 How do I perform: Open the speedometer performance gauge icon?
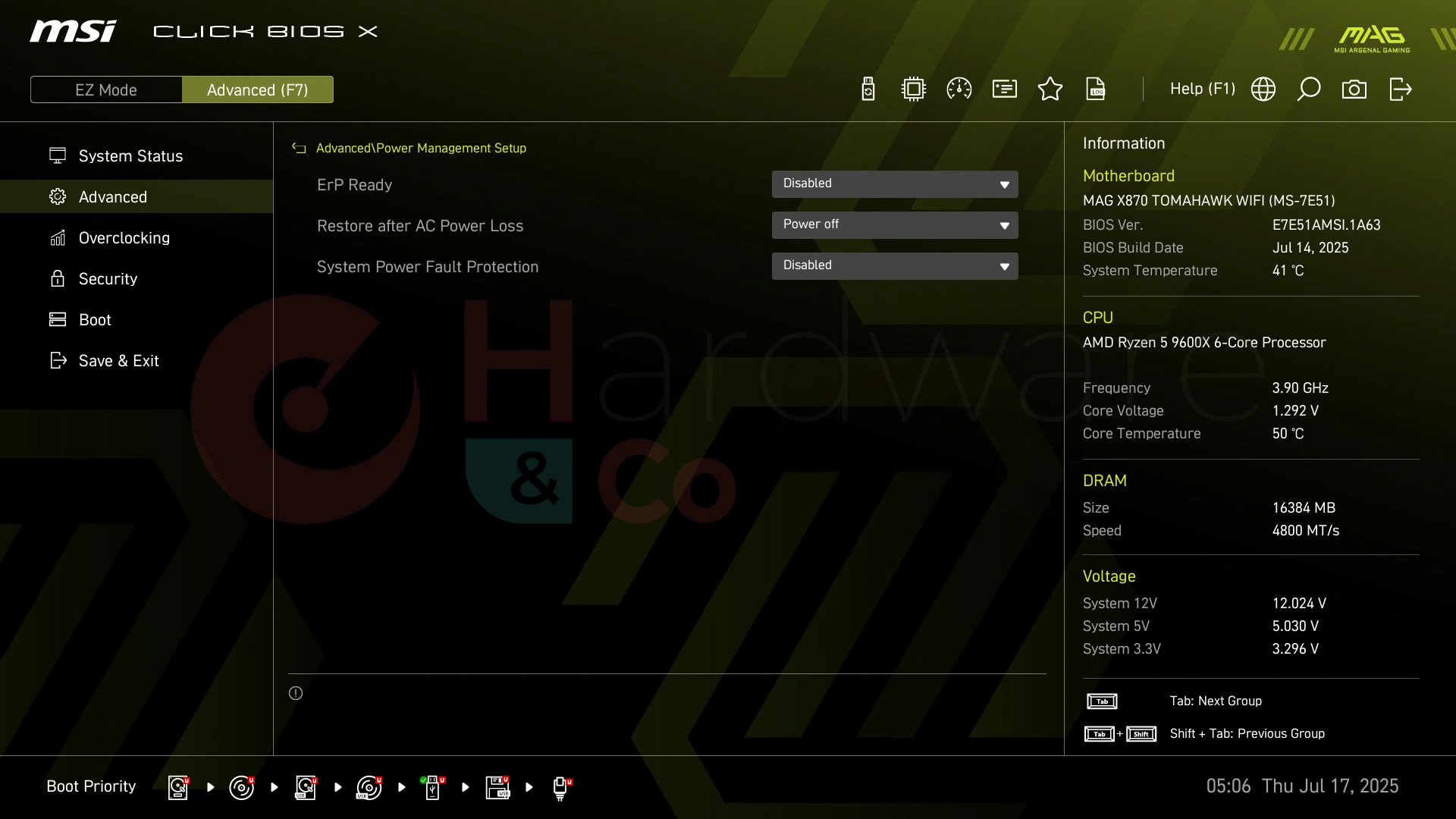click(x=959, y=89)
